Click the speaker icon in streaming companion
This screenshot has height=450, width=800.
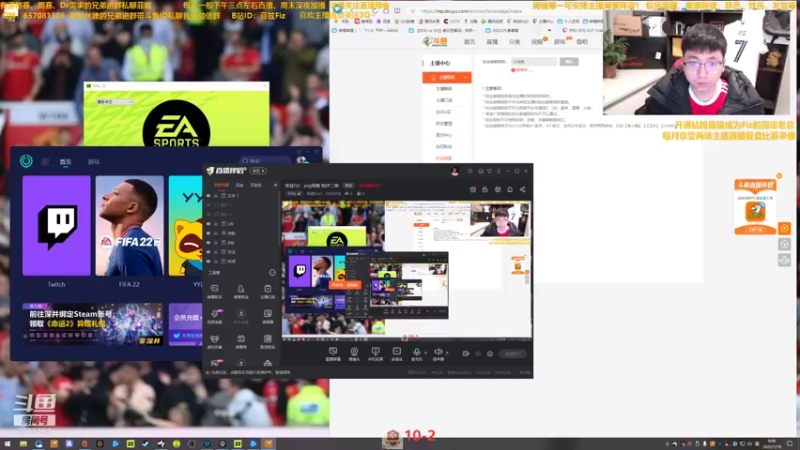438,352
